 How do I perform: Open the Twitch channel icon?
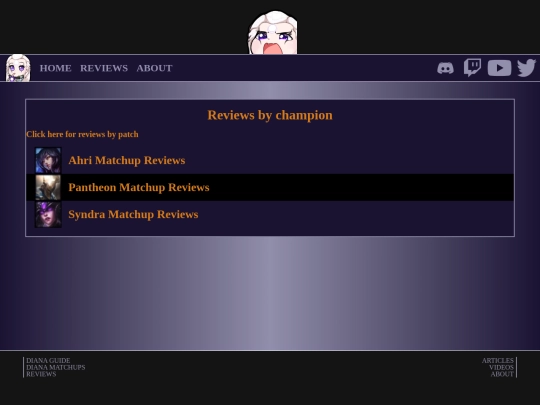click(x=472, y=68)
